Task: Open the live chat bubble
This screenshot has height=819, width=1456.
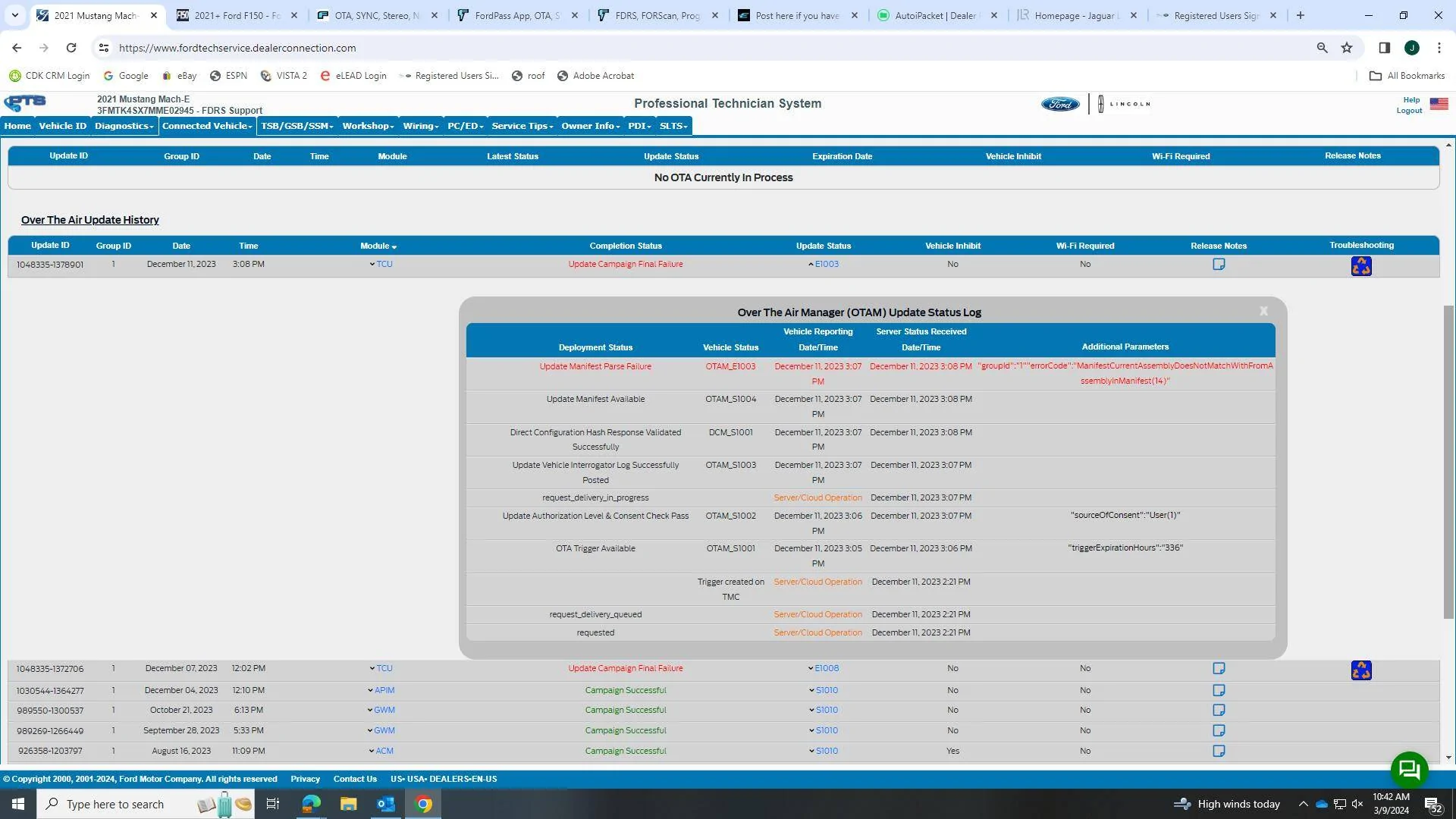Action: tap(1409, 770)
